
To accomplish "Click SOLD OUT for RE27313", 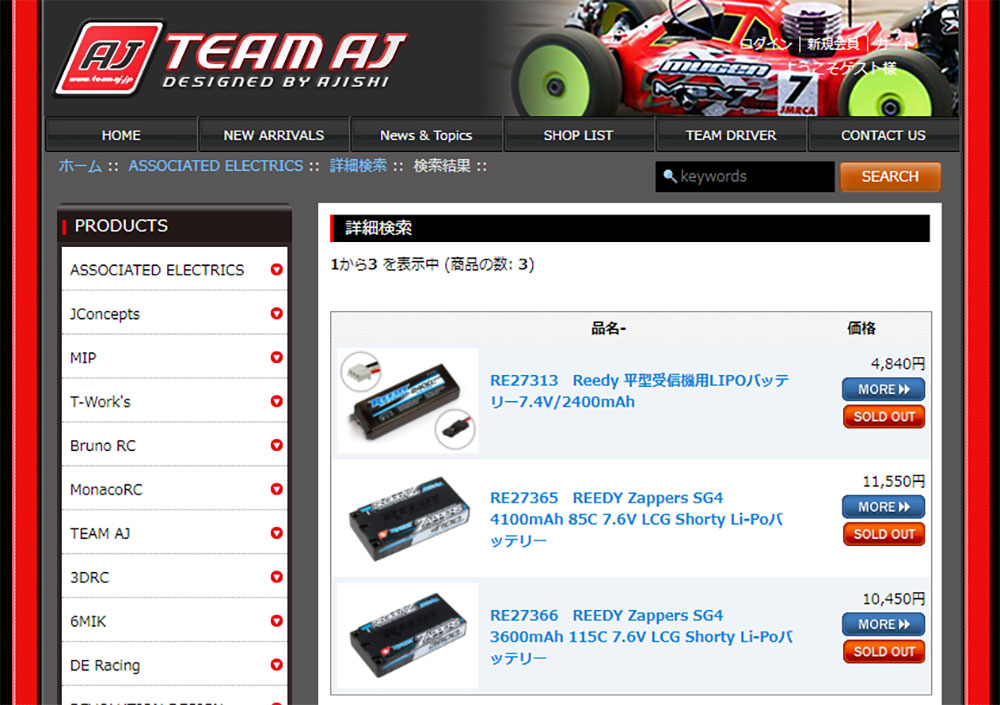I will 883,417.
